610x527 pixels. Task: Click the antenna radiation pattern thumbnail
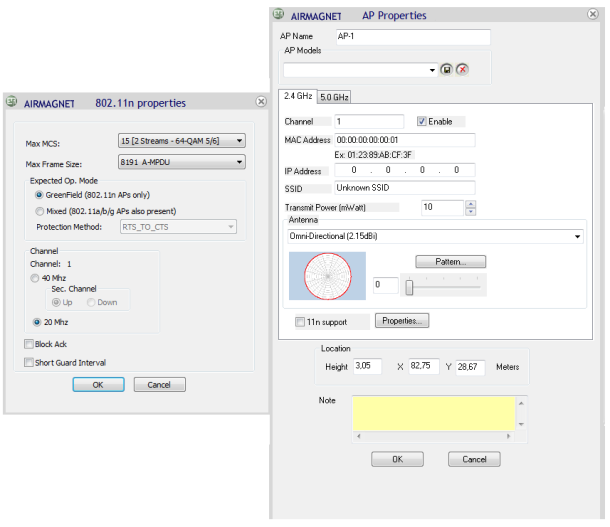pos(327,276)
